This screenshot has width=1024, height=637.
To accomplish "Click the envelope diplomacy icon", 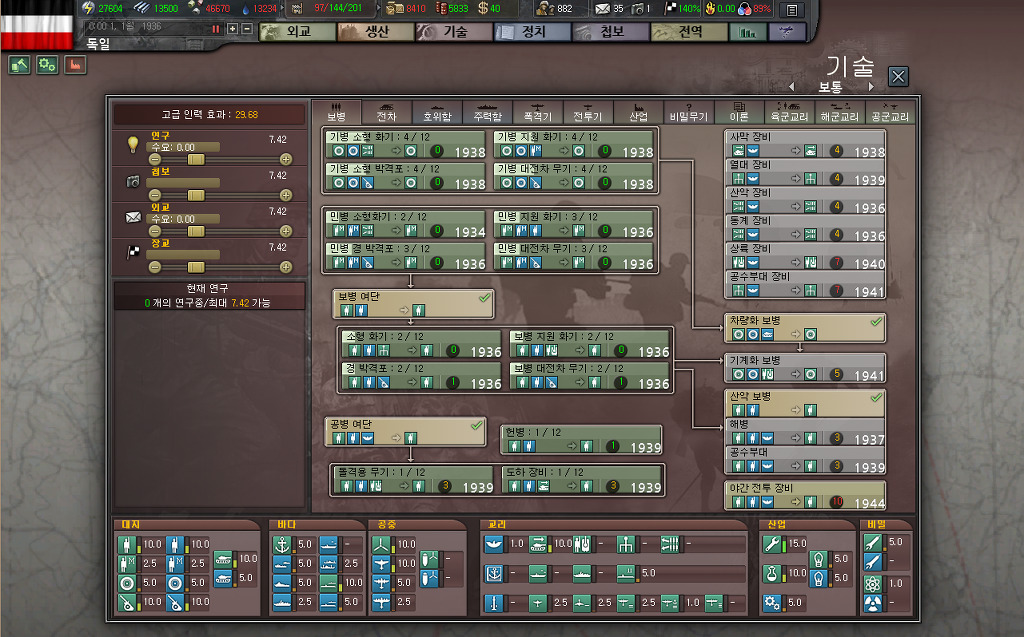I will [x=132, y=216].
